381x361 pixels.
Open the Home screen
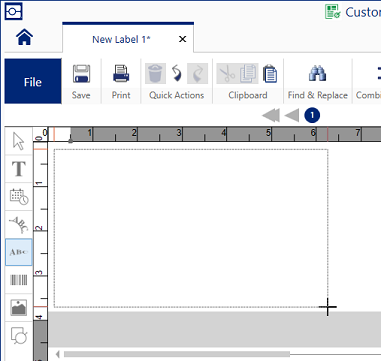pos(24,37)
